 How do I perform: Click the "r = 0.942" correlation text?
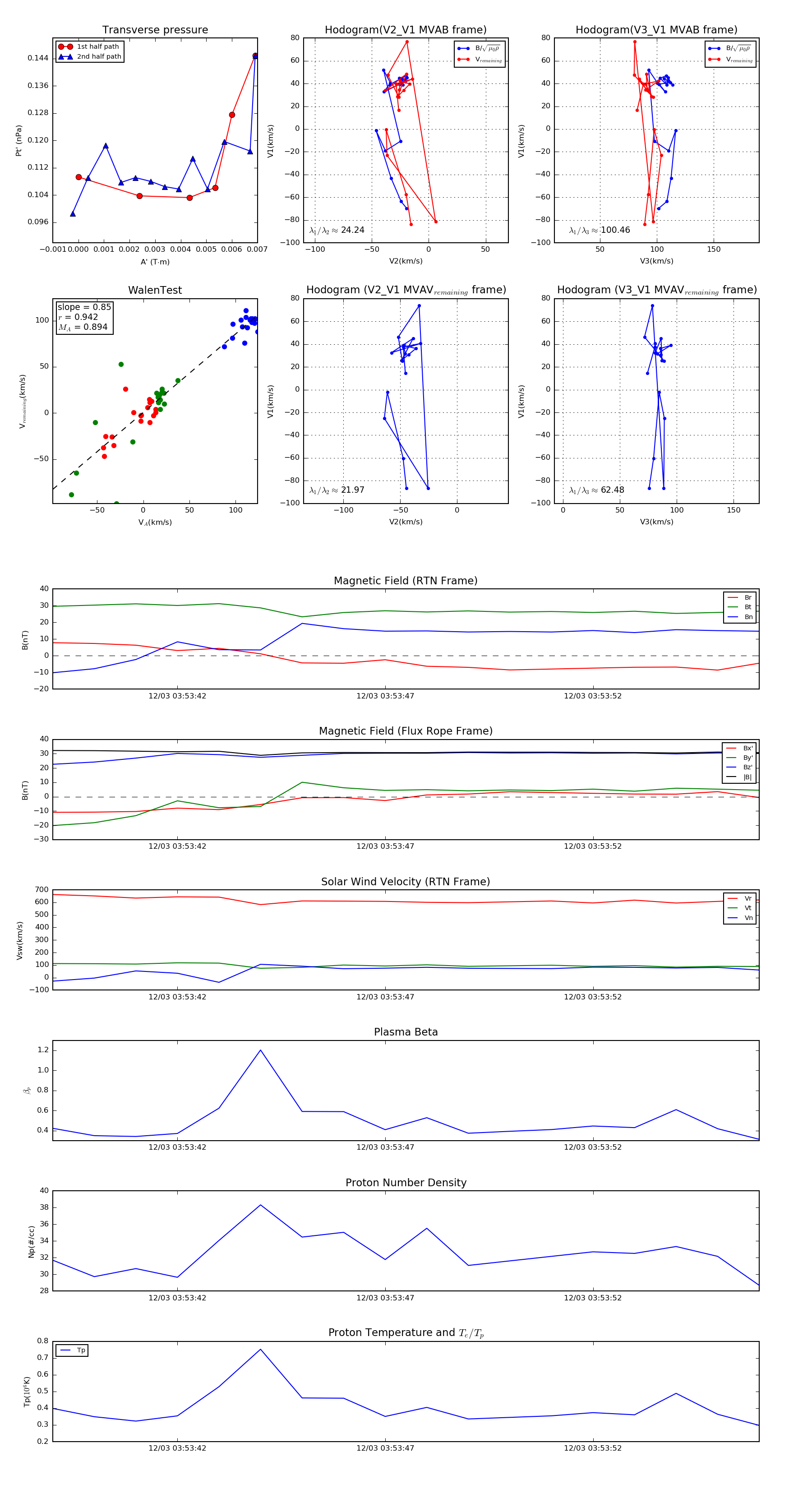click(x=78, y=317)
